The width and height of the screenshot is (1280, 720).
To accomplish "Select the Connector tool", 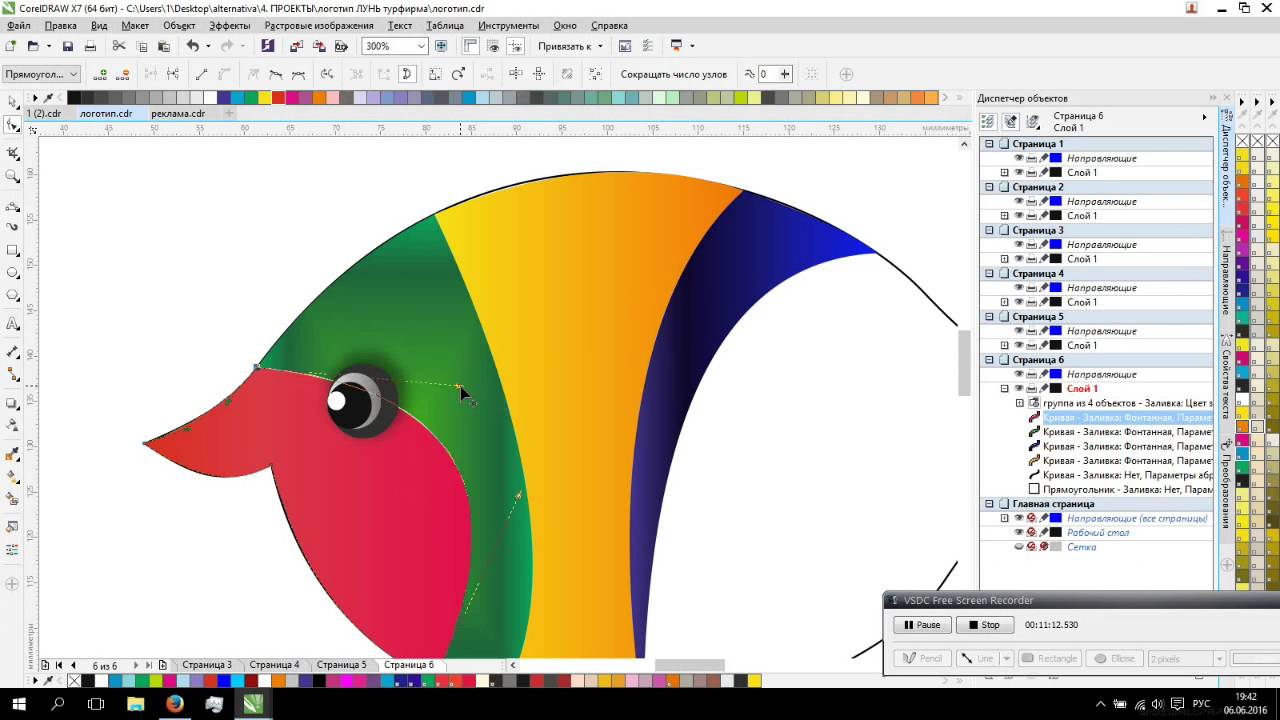I will click(x=12, y=375).
